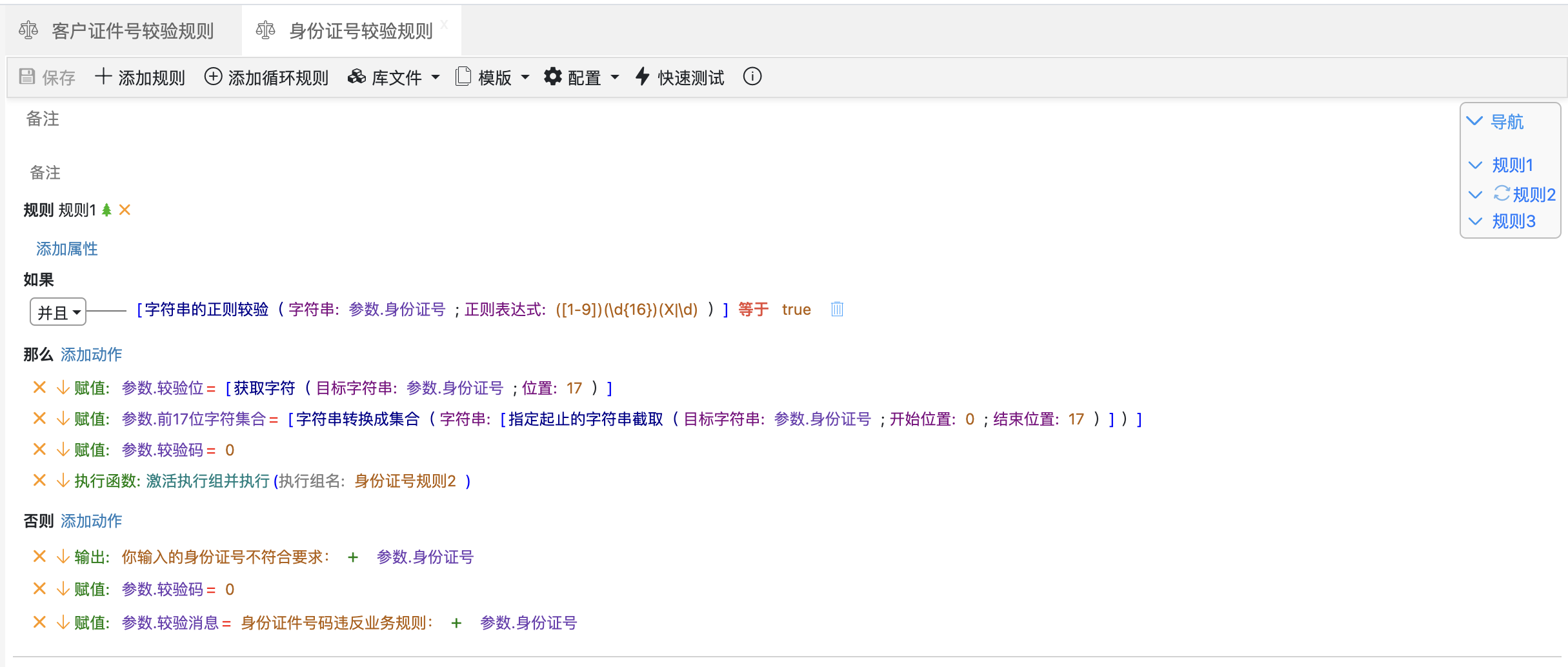
Task: Move the 输出 action down with arrow
Action: (x=63, y=557)
